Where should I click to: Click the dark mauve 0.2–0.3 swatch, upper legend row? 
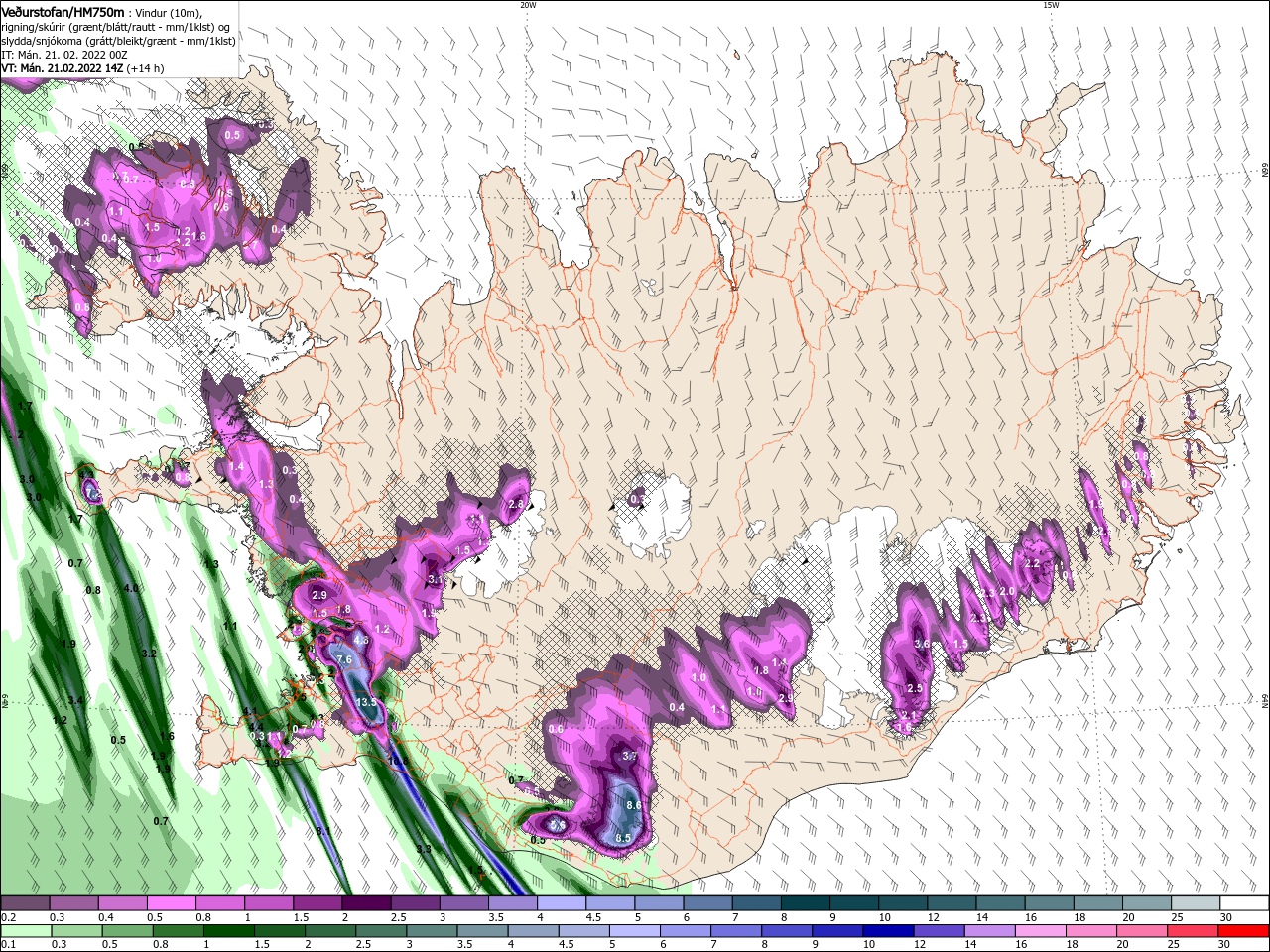tap(26, 903)
